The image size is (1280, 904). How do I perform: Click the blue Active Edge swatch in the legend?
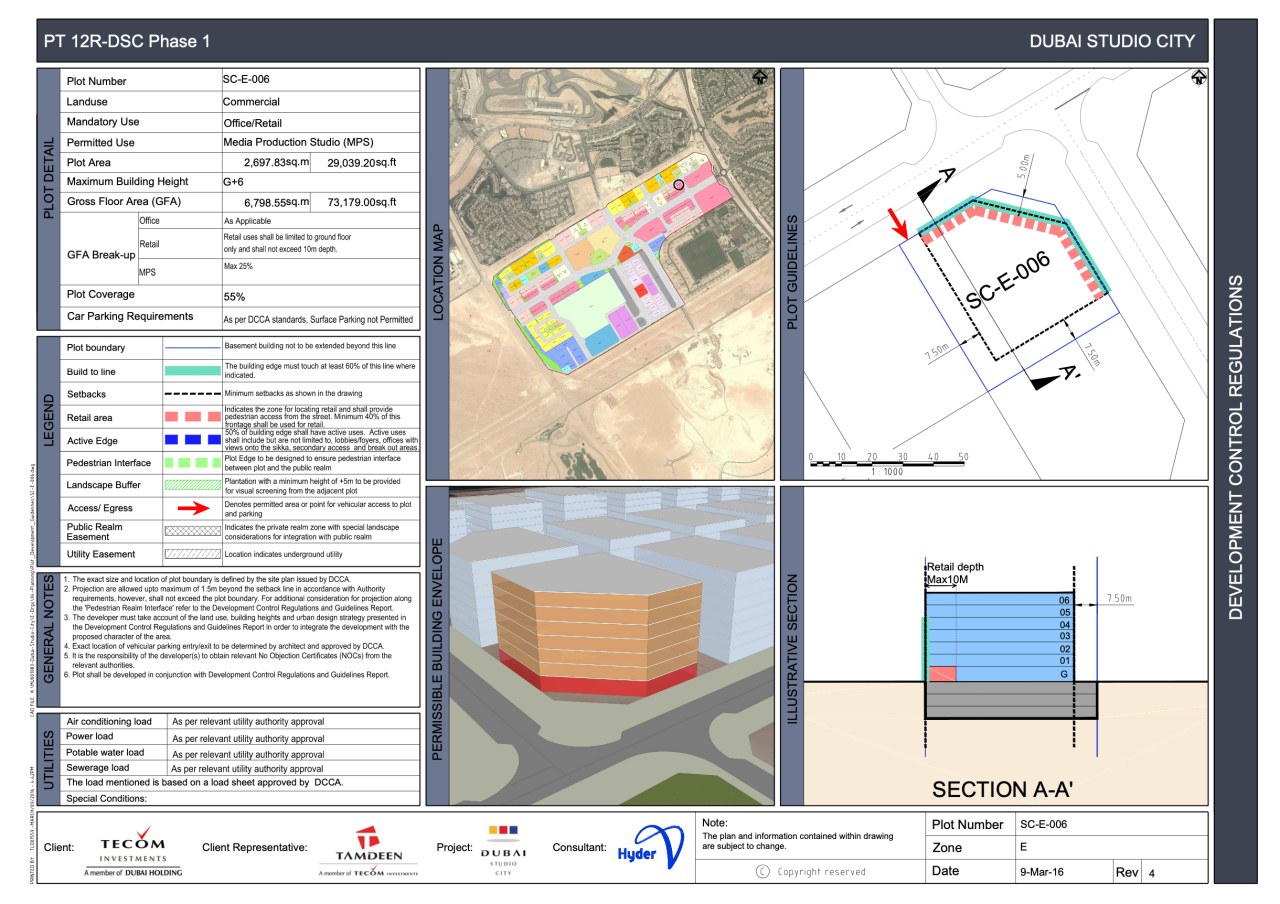coord(191,440)
